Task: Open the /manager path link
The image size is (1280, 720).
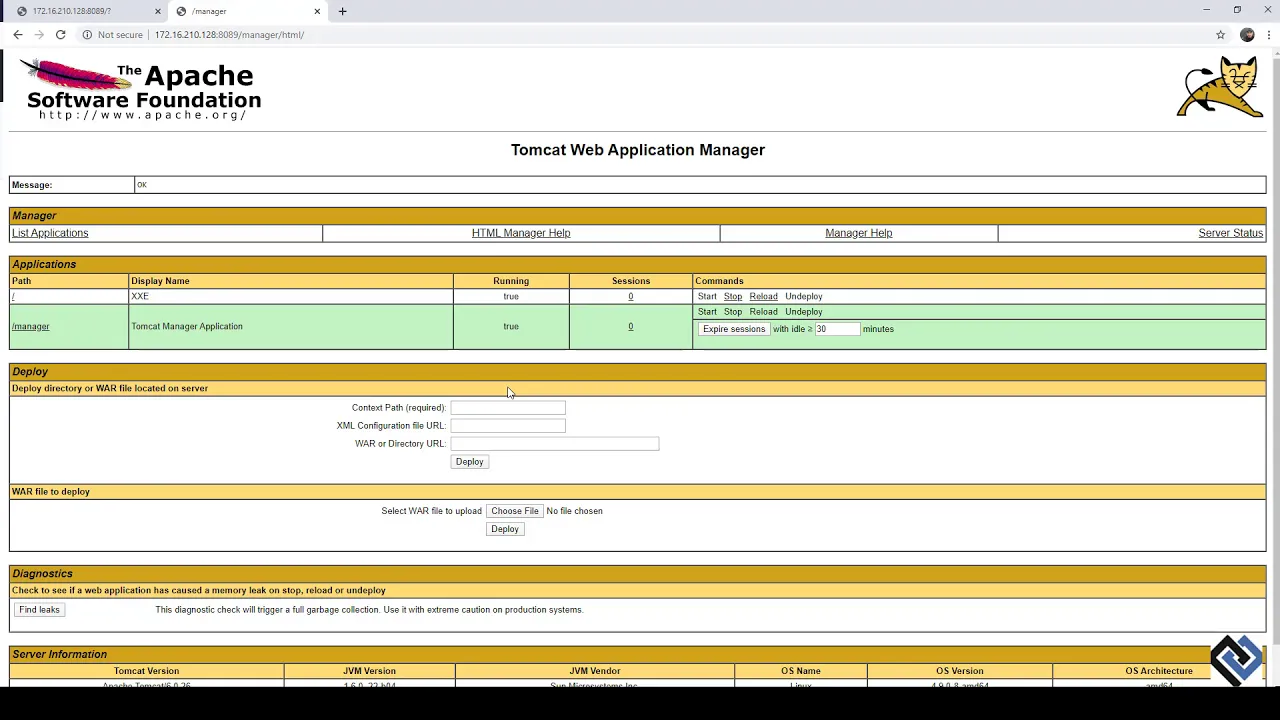Action: click(x=30, y=326)
